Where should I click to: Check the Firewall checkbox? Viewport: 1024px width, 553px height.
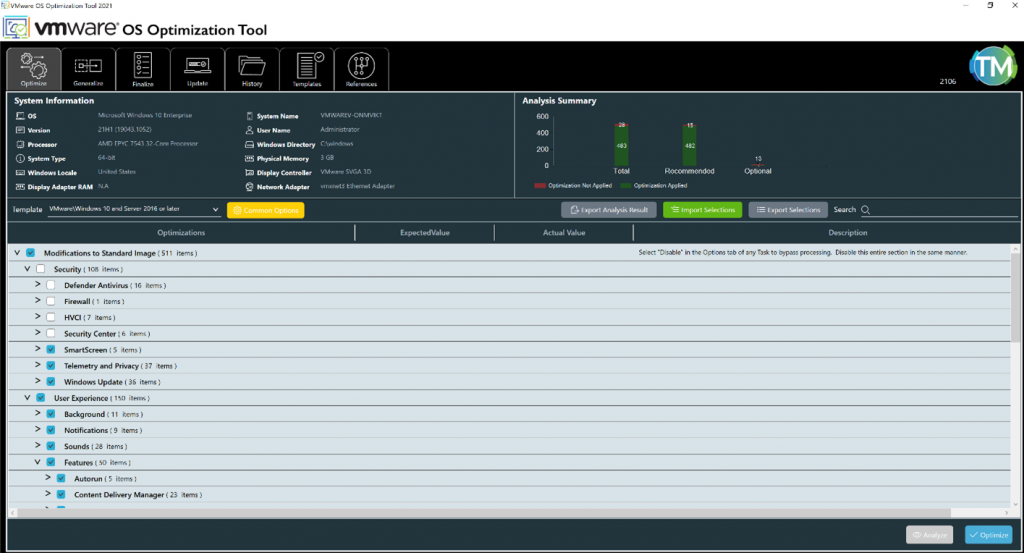click(x=50, y=301)
